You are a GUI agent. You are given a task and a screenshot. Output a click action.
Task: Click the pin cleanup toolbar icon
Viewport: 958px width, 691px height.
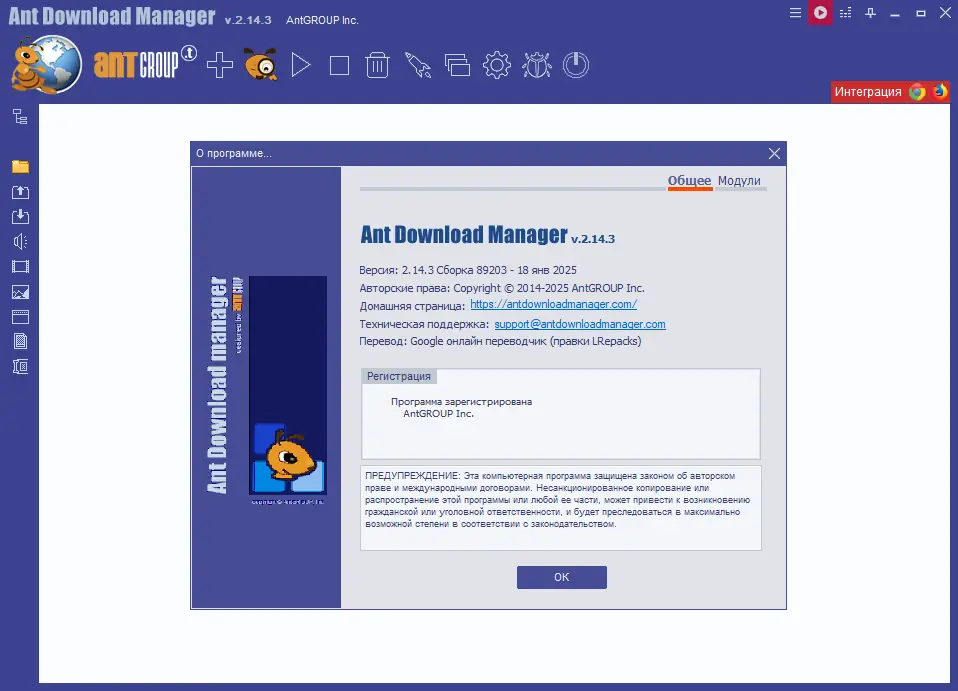point(418,65)
